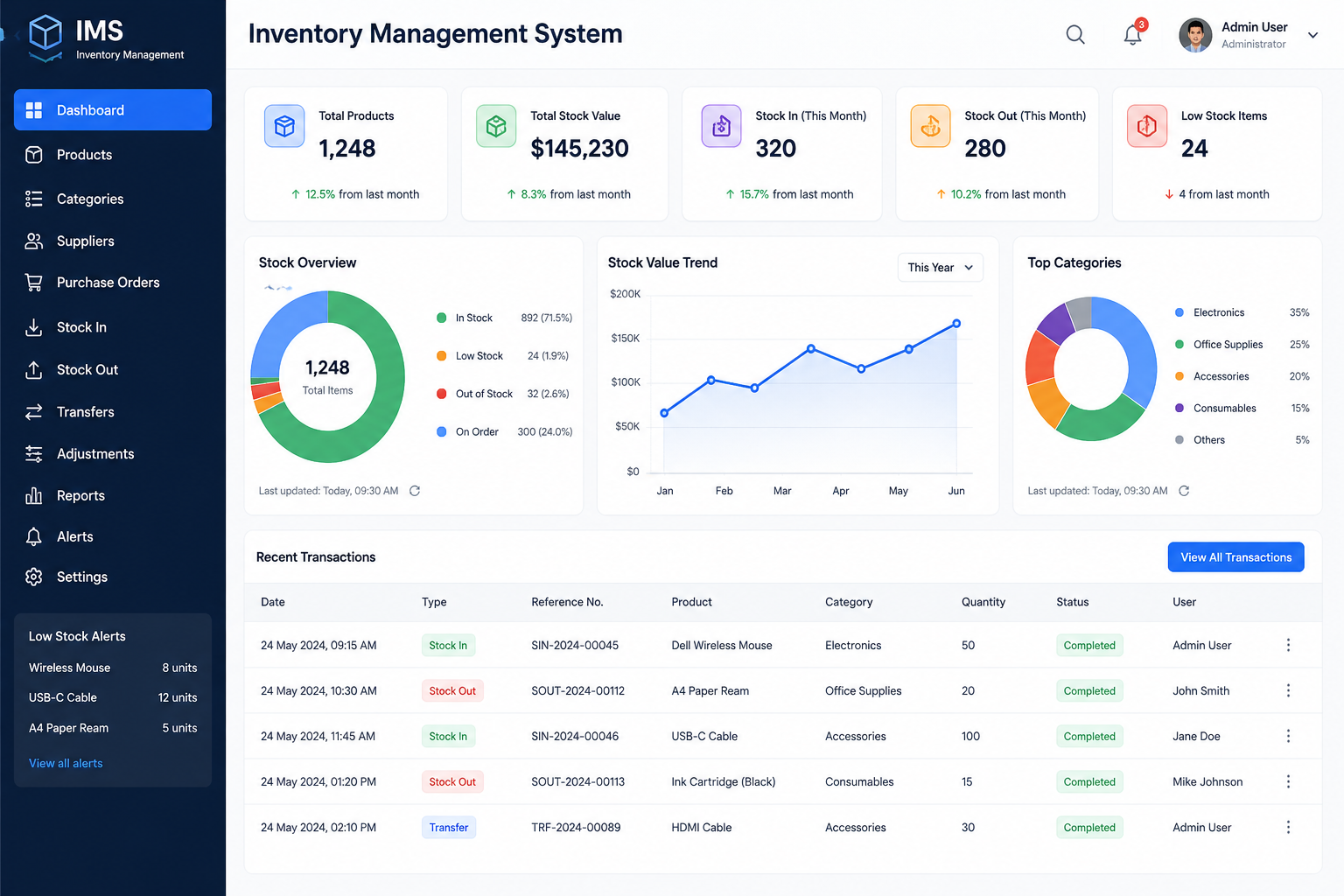This screenshot has width=1344, height=896.
Task: Sort by the Quantity column header
Action: coord(983,602)
